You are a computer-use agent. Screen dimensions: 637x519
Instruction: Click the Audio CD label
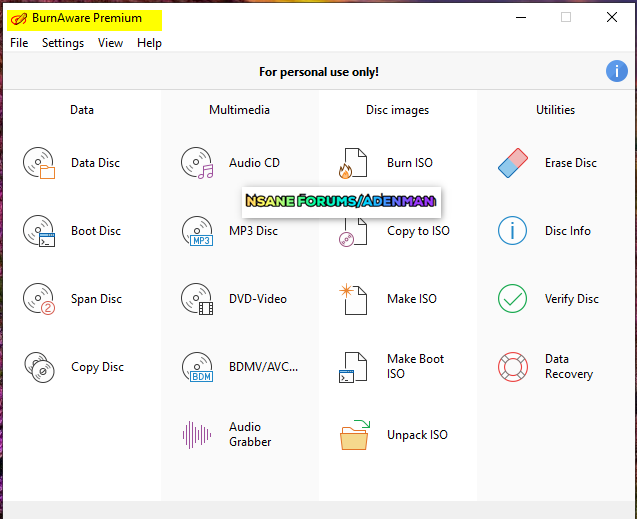click(x=254, y=163)
